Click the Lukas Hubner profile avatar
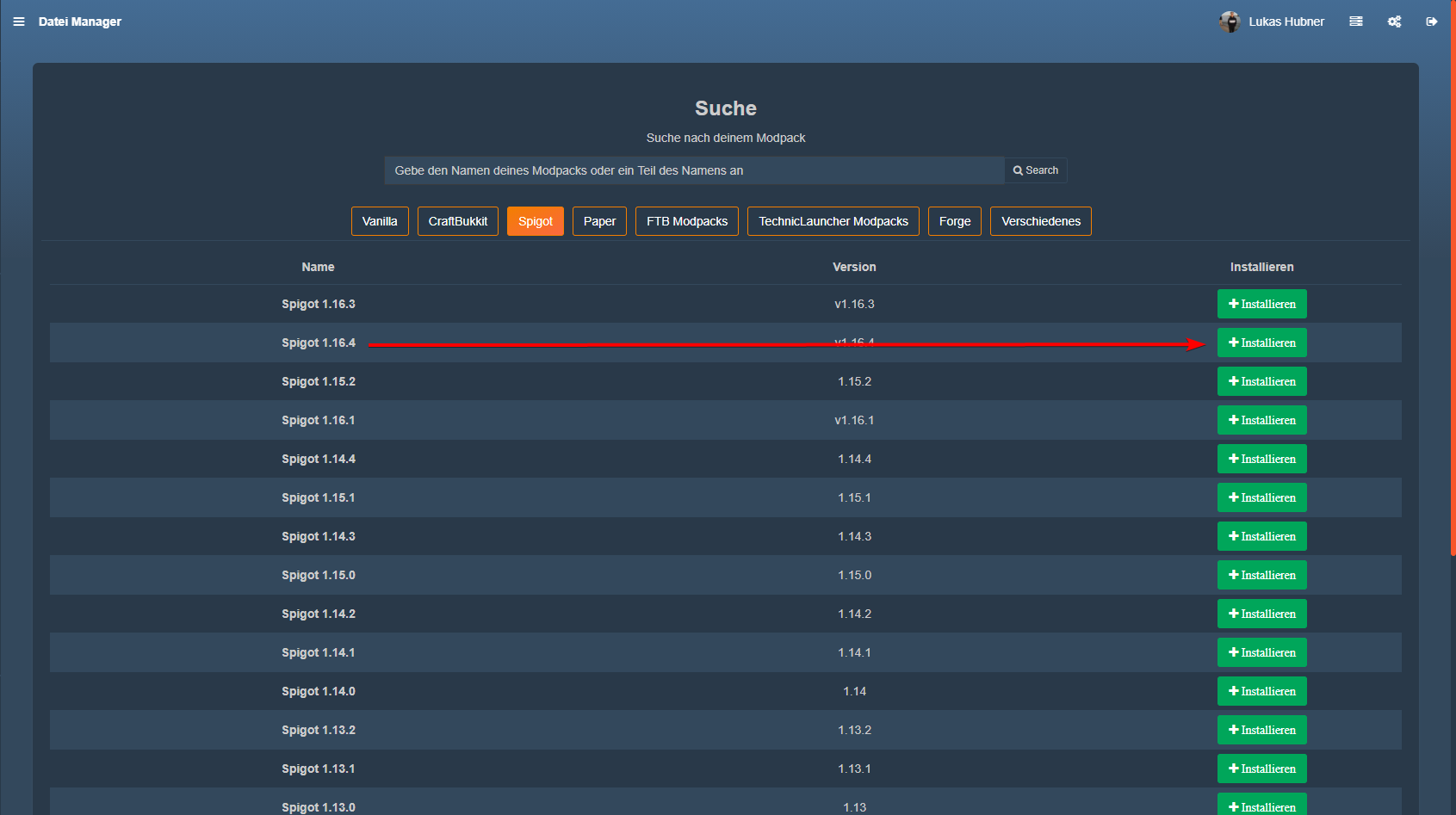 pos(1229,22)
